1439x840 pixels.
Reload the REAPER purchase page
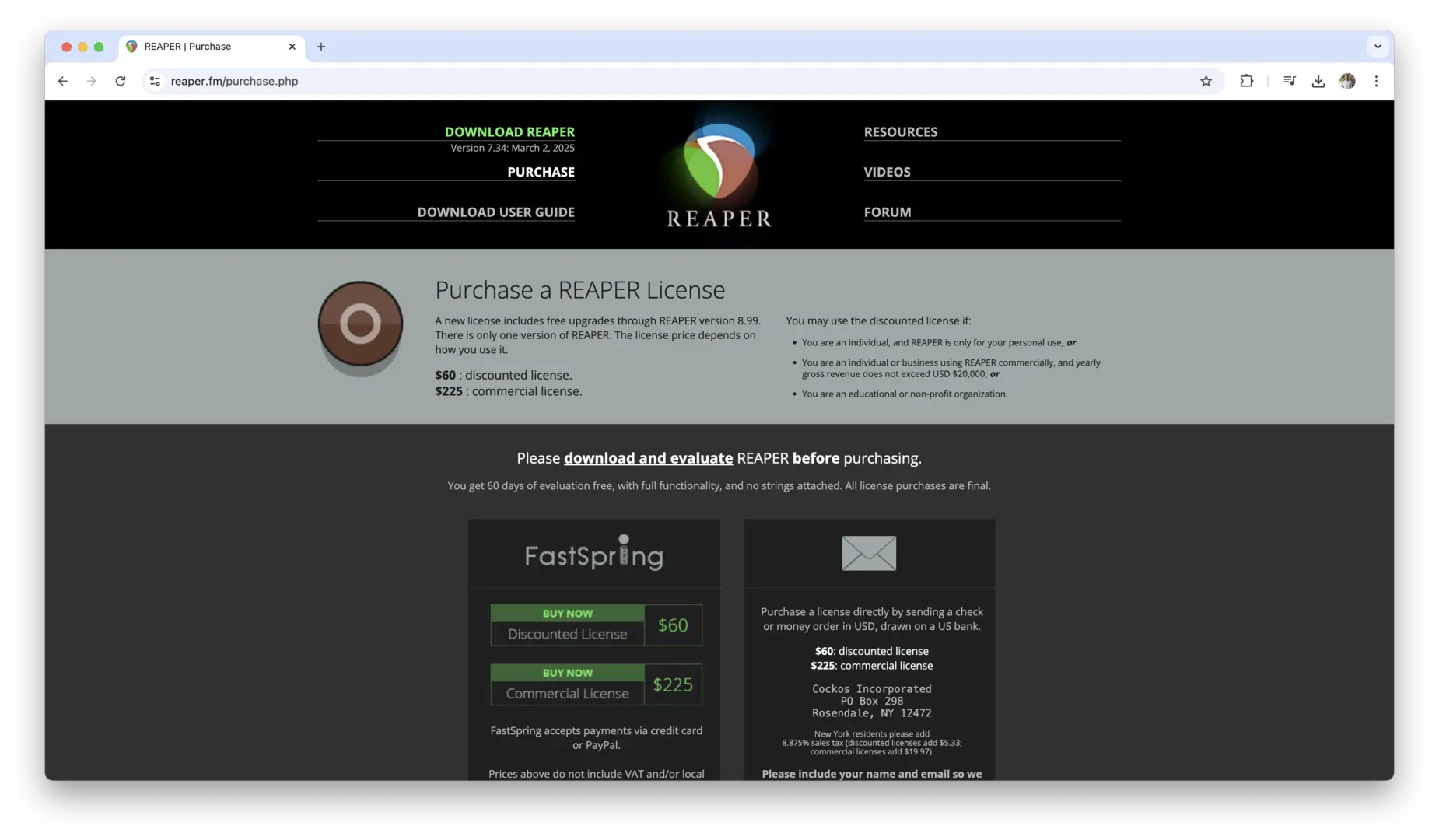(121, 81)
